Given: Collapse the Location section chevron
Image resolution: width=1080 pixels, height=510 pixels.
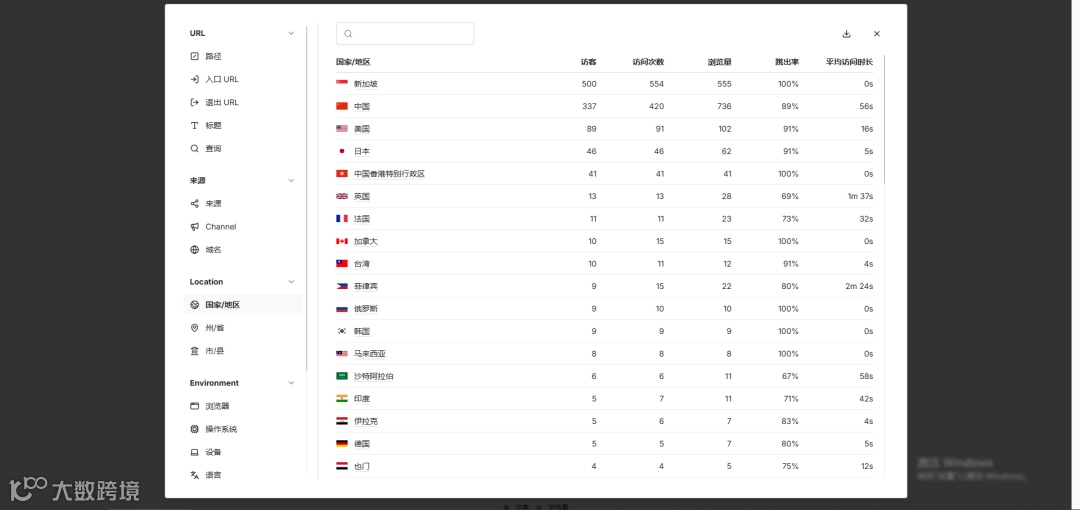Looking at the screenshot, I should tap(291, 282).
